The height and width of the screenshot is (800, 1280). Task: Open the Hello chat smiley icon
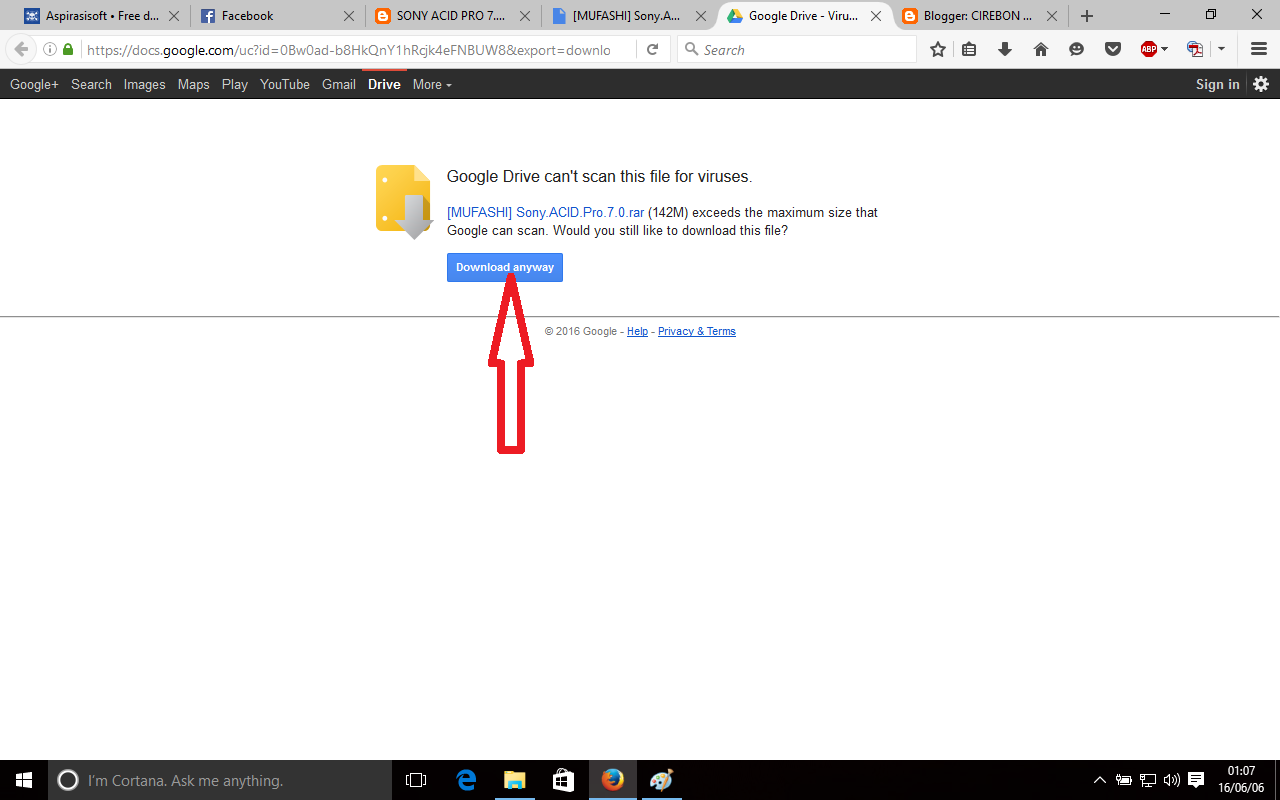click(x=1076, y=49)
